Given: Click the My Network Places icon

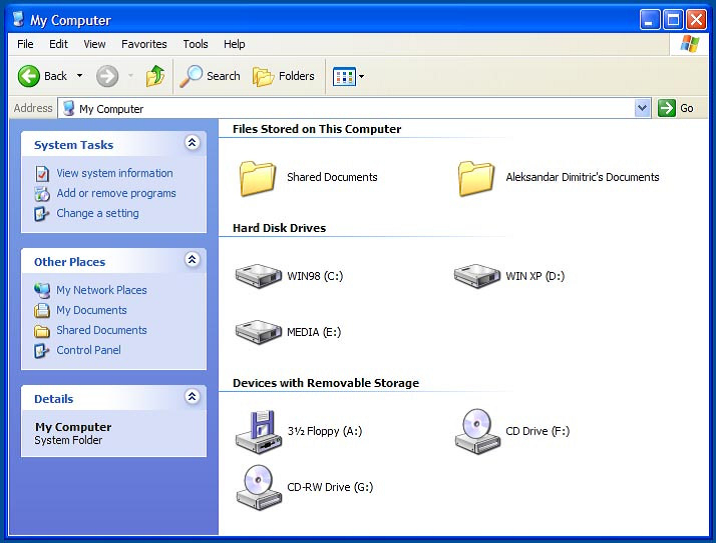Looking at the screenshot, I should pos(42,290).
